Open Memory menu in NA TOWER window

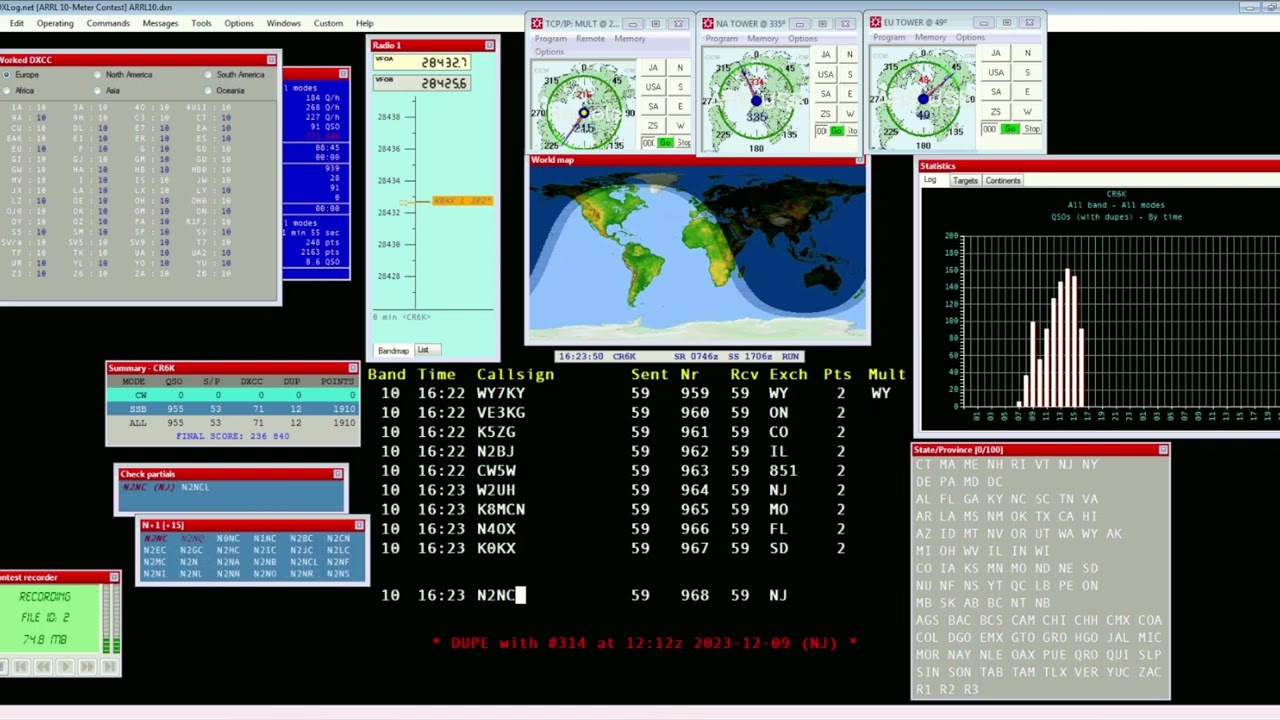(763, 39)
